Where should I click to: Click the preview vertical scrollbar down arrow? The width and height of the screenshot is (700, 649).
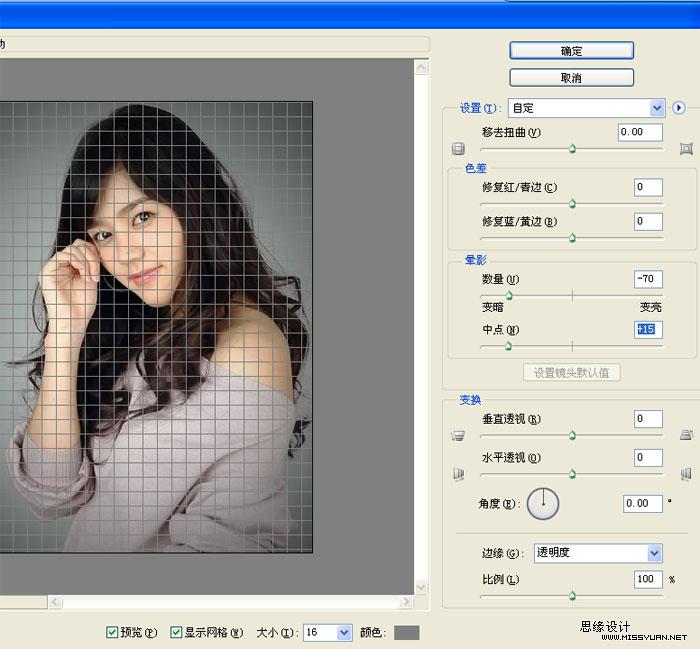point(421,587)
